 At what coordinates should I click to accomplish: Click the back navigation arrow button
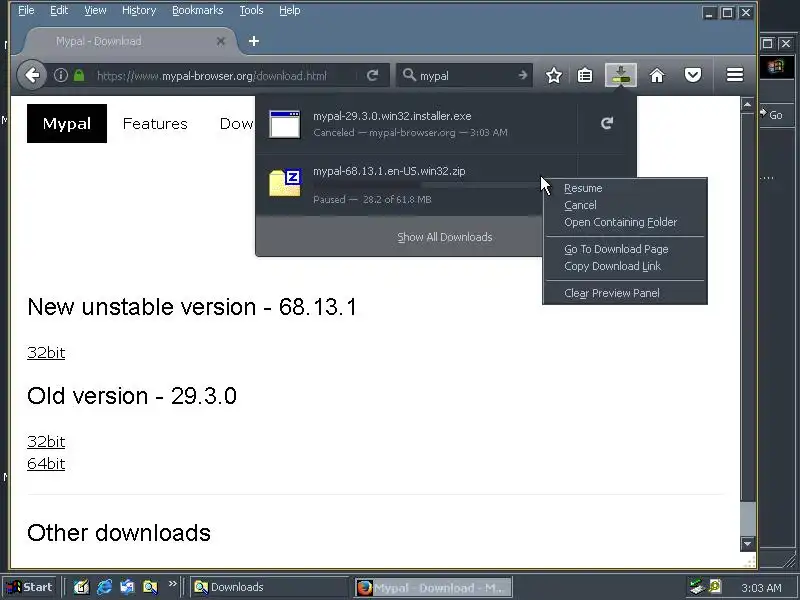32,76
